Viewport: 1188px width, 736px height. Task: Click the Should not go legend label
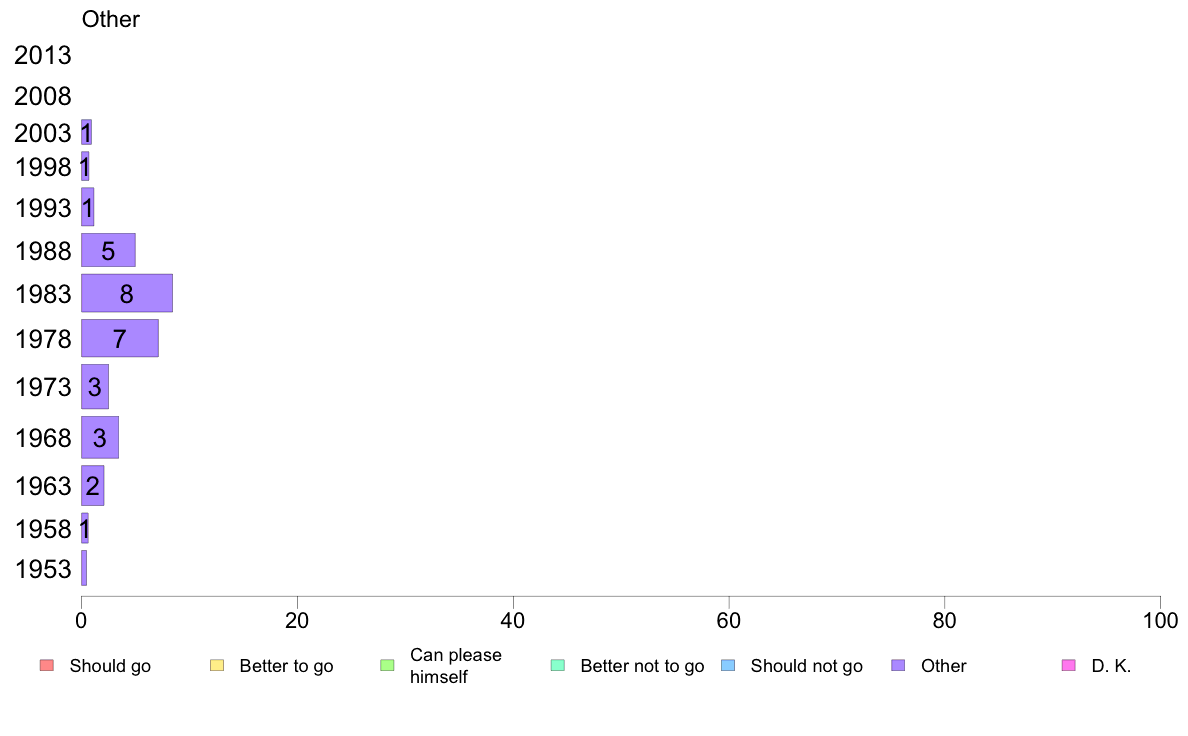(x=807, y=666)
